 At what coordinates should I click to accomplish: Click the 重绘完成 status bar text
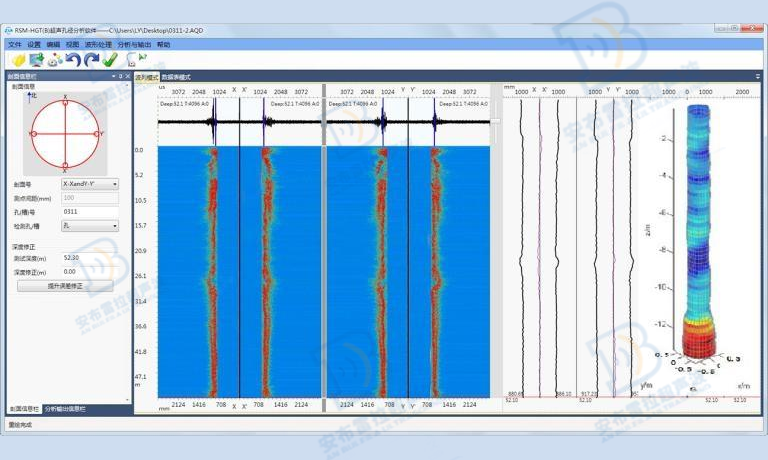[x=21, y=425]
